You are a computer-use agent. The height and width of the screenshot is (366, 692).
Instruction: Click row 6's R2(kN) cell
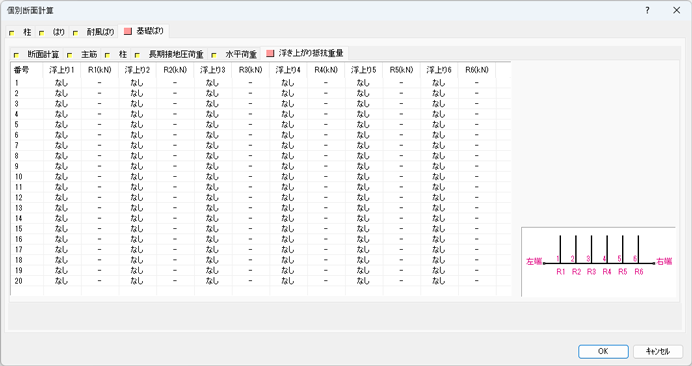175,135
